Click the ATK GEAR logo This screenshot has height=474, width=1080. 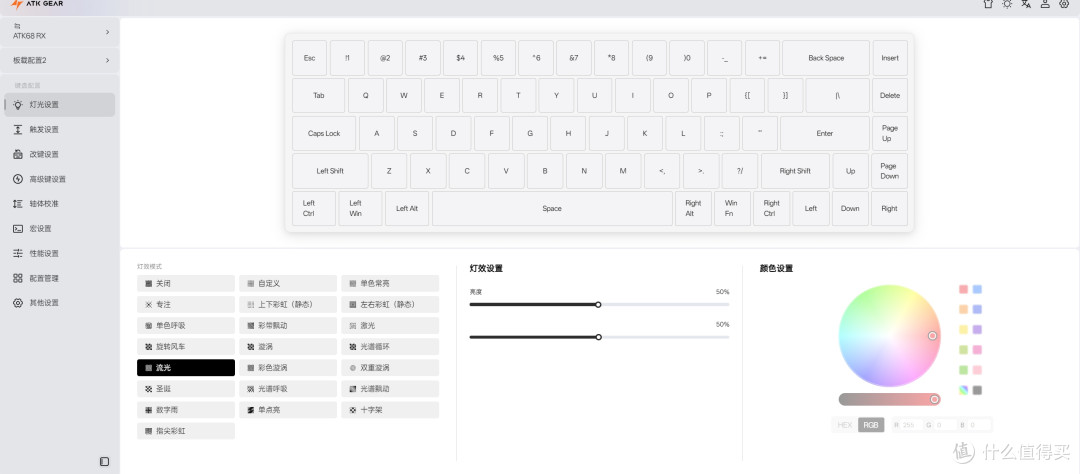(x=38, y=4)
